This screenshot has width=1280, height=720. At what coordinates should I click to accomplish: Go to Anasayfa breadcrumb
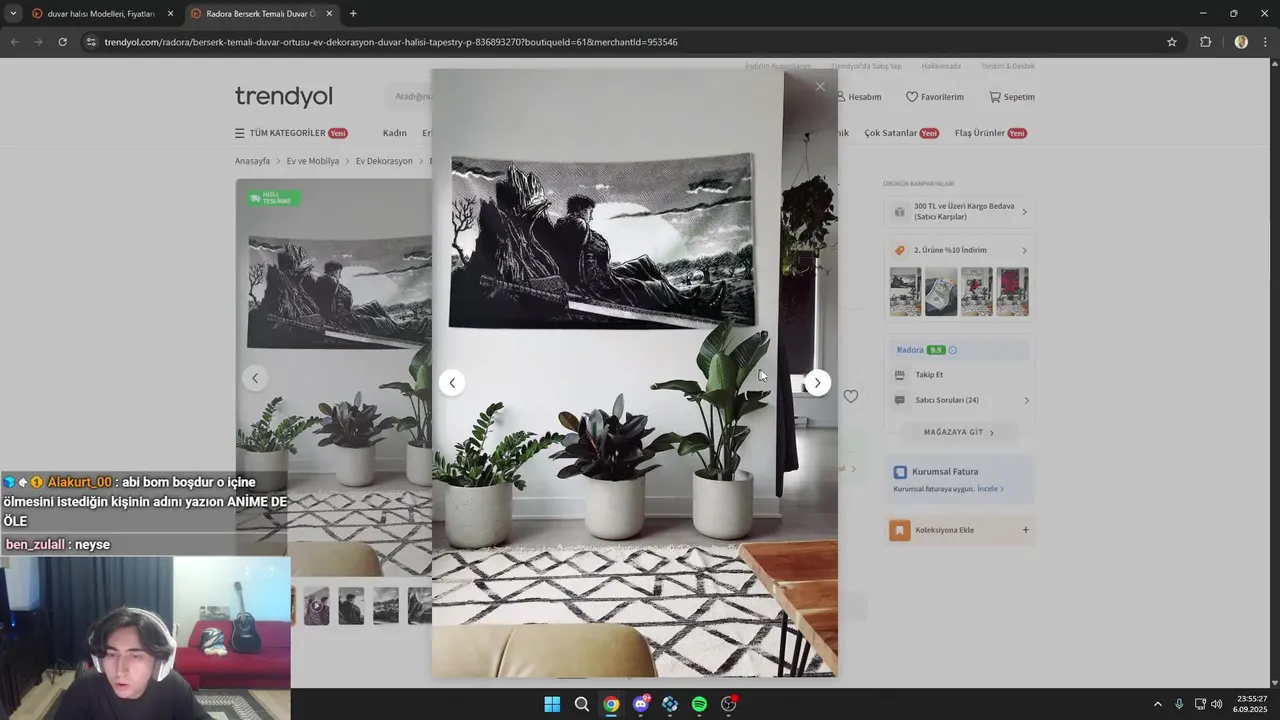252,161
